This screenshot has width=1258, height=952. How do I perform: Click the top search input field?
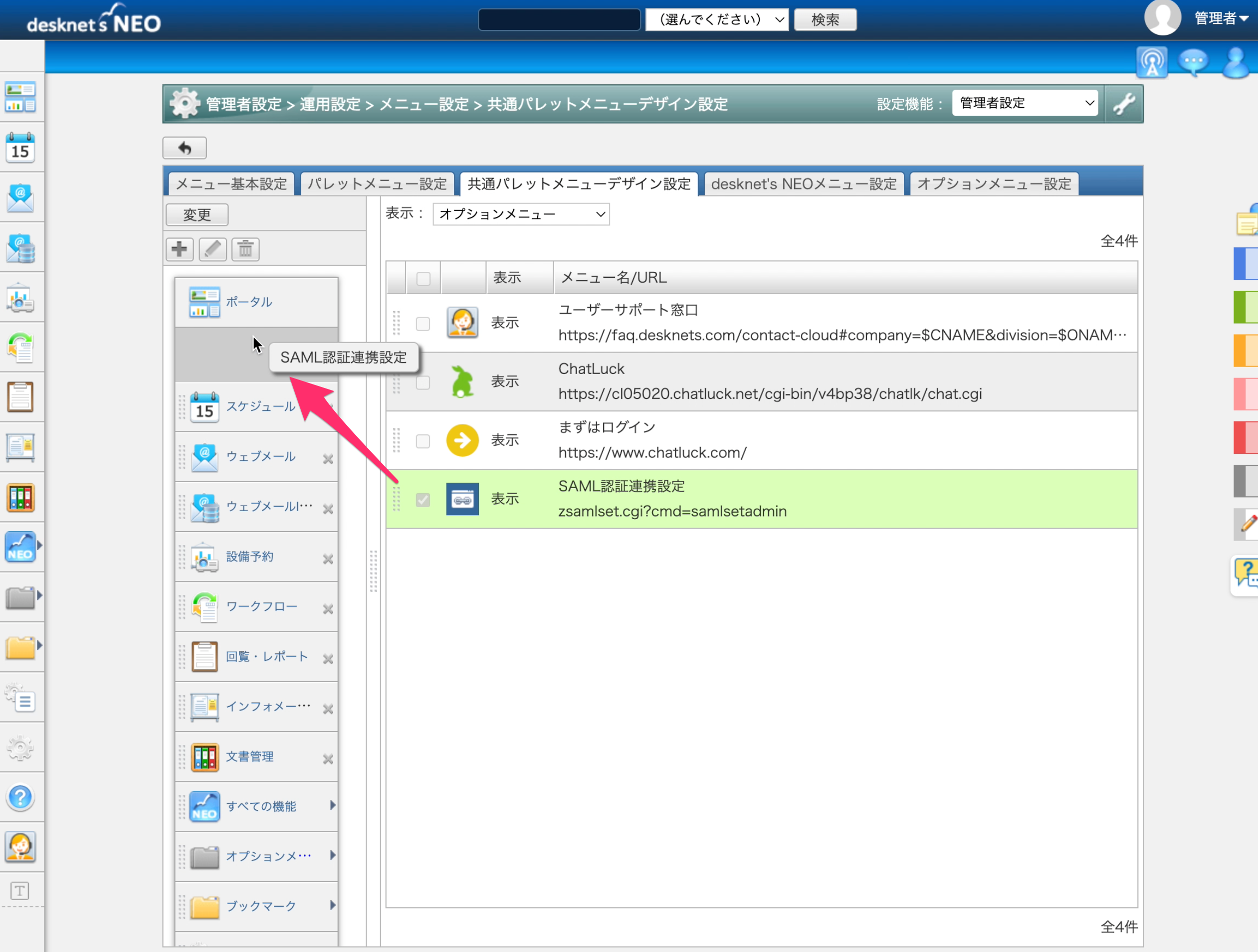pyautogui.click(x=559, y=19)
